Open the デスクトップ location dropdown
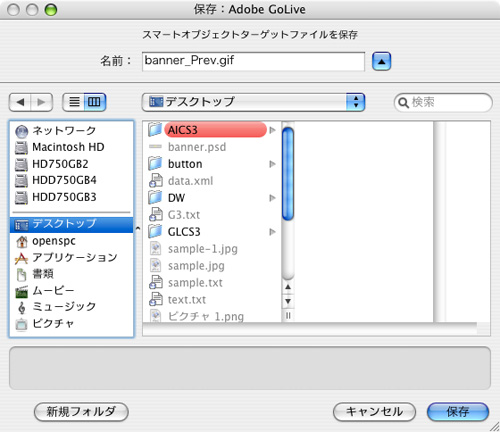Screen dimensions: 500x432 [253, 102]
